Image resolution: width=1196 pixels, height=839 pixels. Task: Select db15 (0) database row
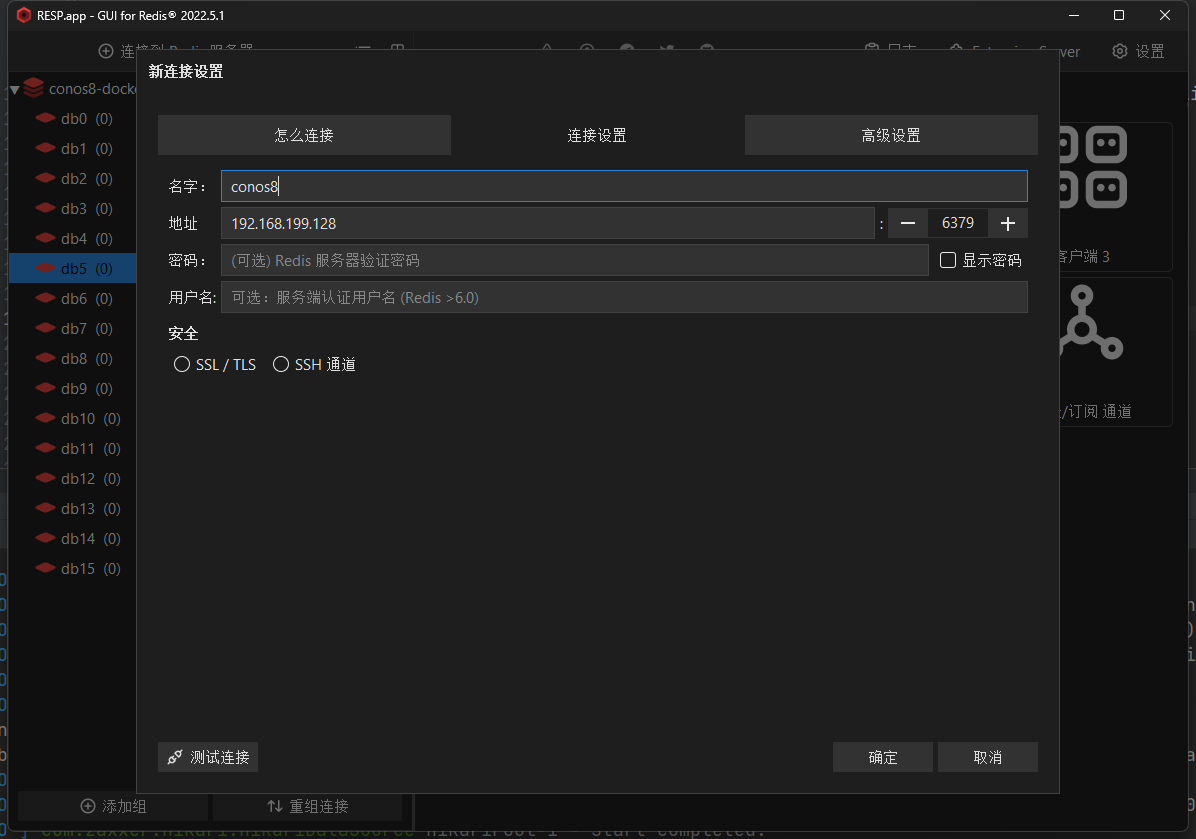pyautogui.click(x=72, y=568)
